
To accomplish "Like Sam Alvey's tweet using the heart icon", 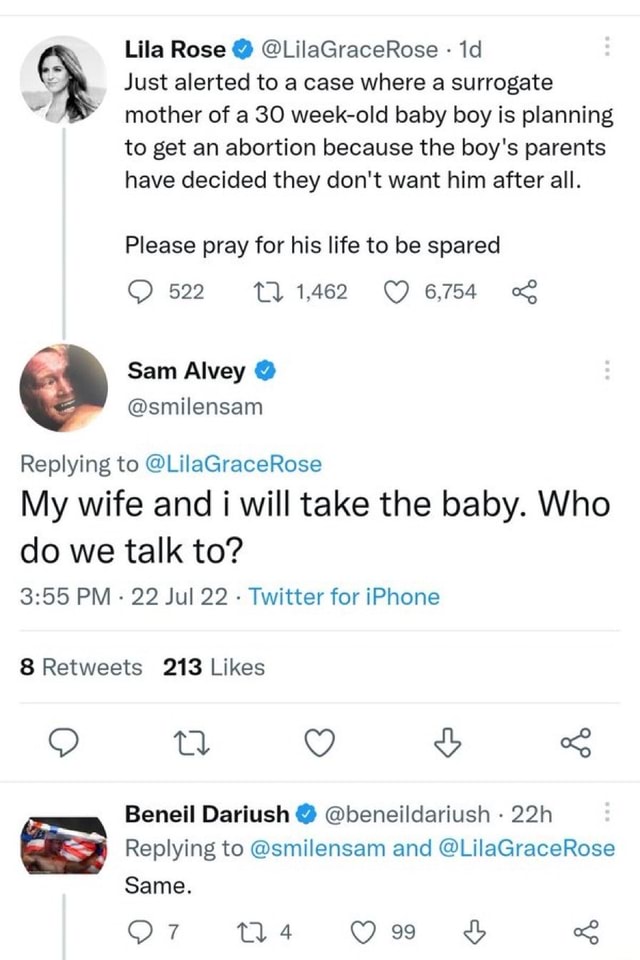I will (318, 742).
